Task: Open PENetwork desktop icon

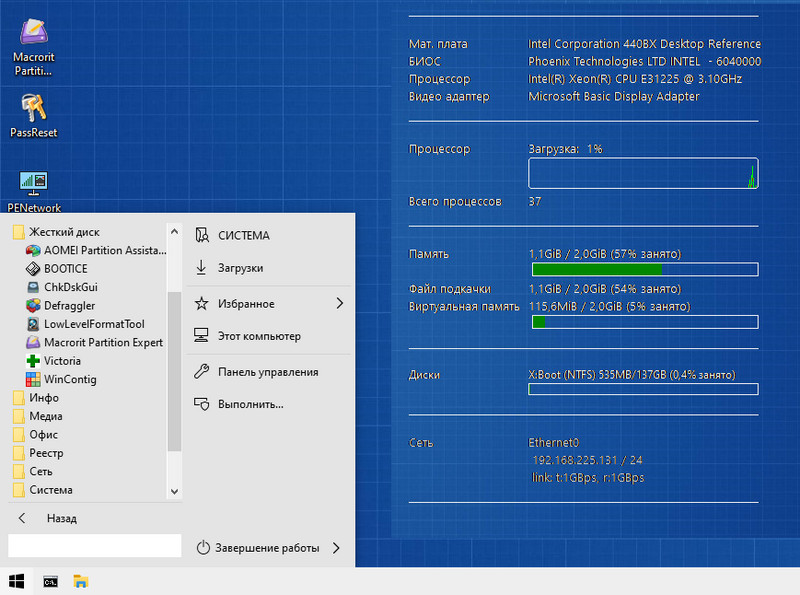Action: (34, 192)
